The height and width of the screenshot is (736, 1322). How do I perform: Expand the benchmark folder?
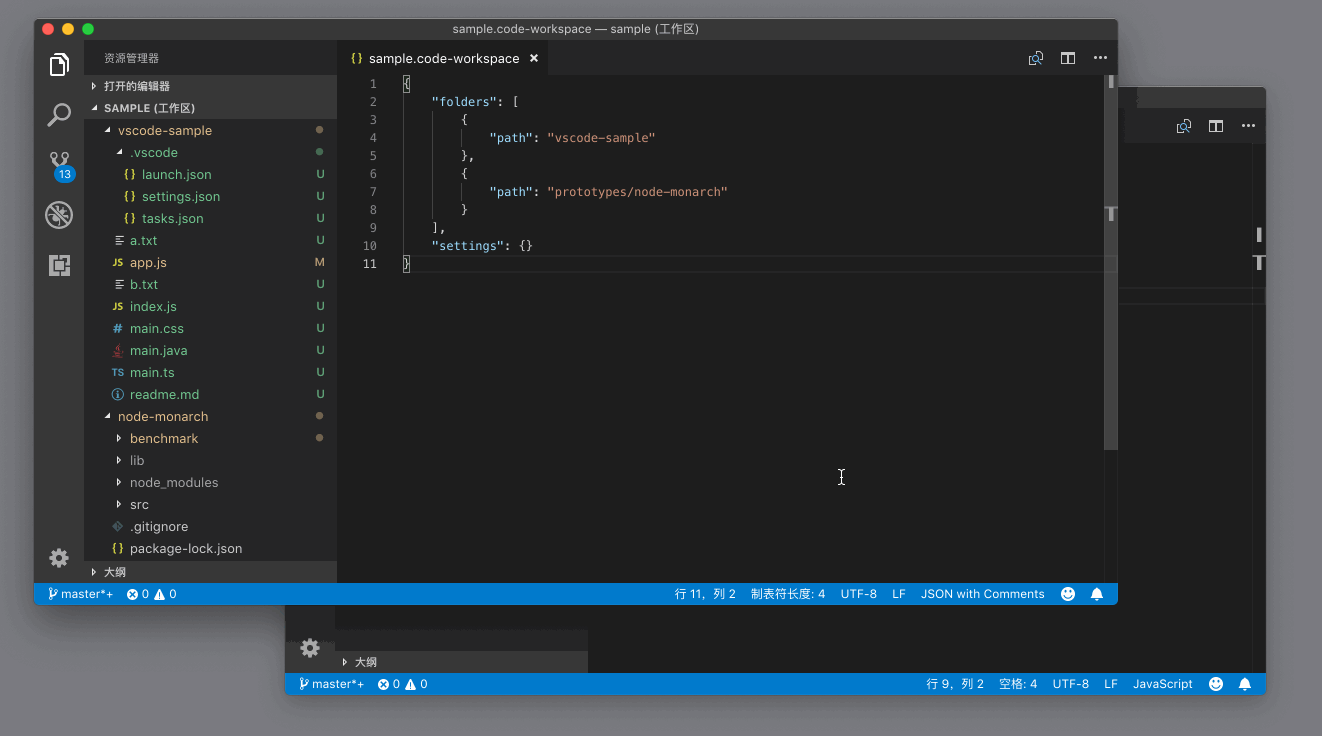(x=164, y=439)
